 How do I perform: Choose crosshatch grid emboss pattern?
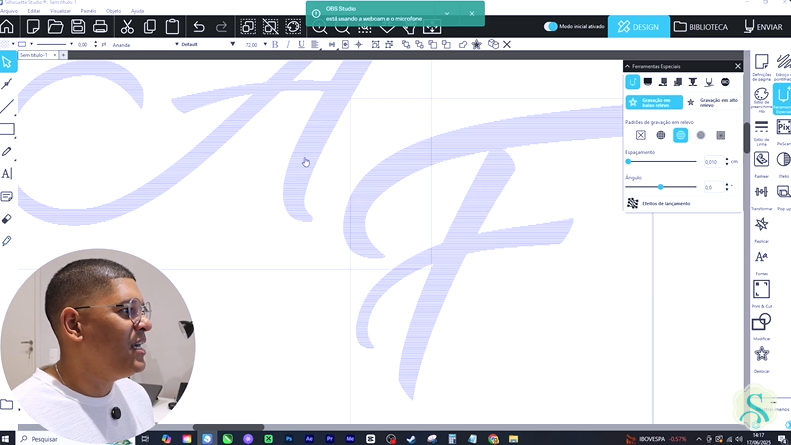coord(660,135)
